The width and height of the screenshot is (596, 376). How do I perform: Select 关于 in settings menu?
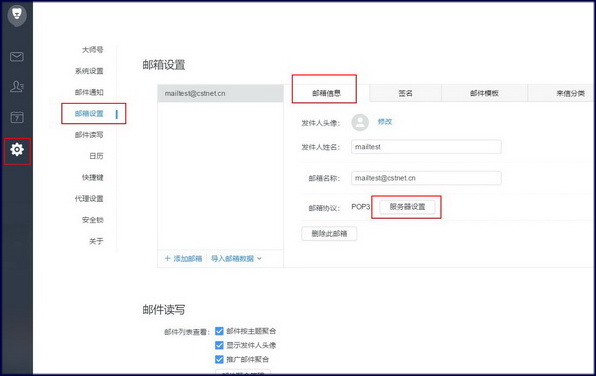click(96, 241)
